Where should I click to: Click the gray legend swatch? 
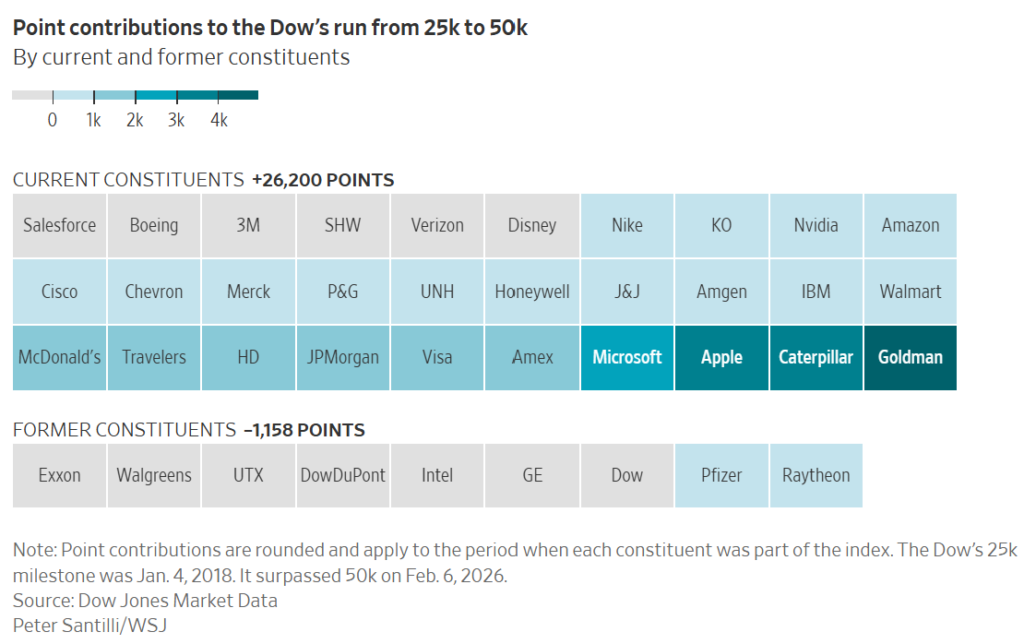[32, 96]
